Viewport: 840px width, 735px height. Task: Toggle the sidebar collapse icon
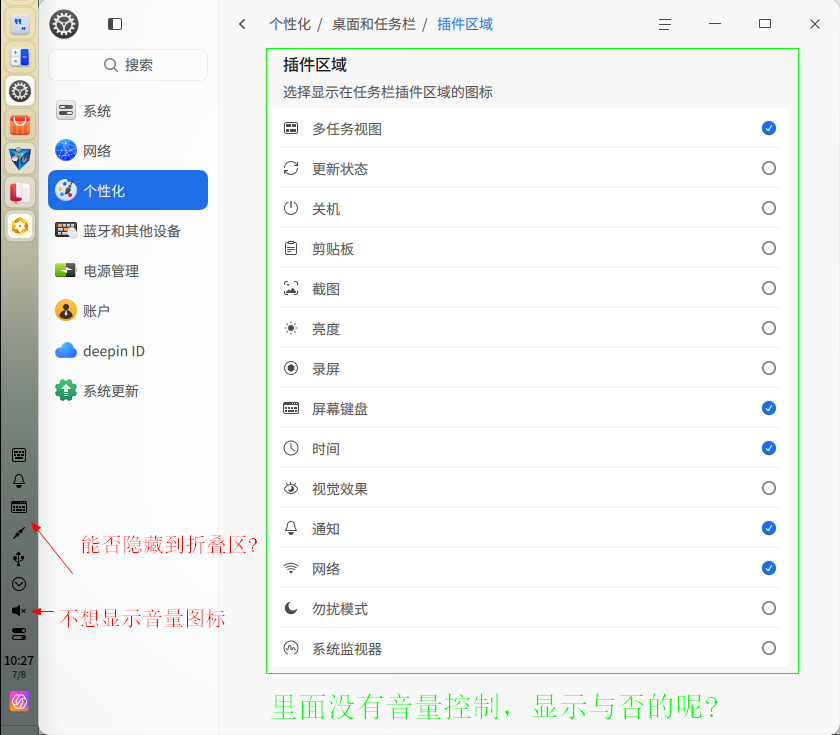(x=115, y=24)
